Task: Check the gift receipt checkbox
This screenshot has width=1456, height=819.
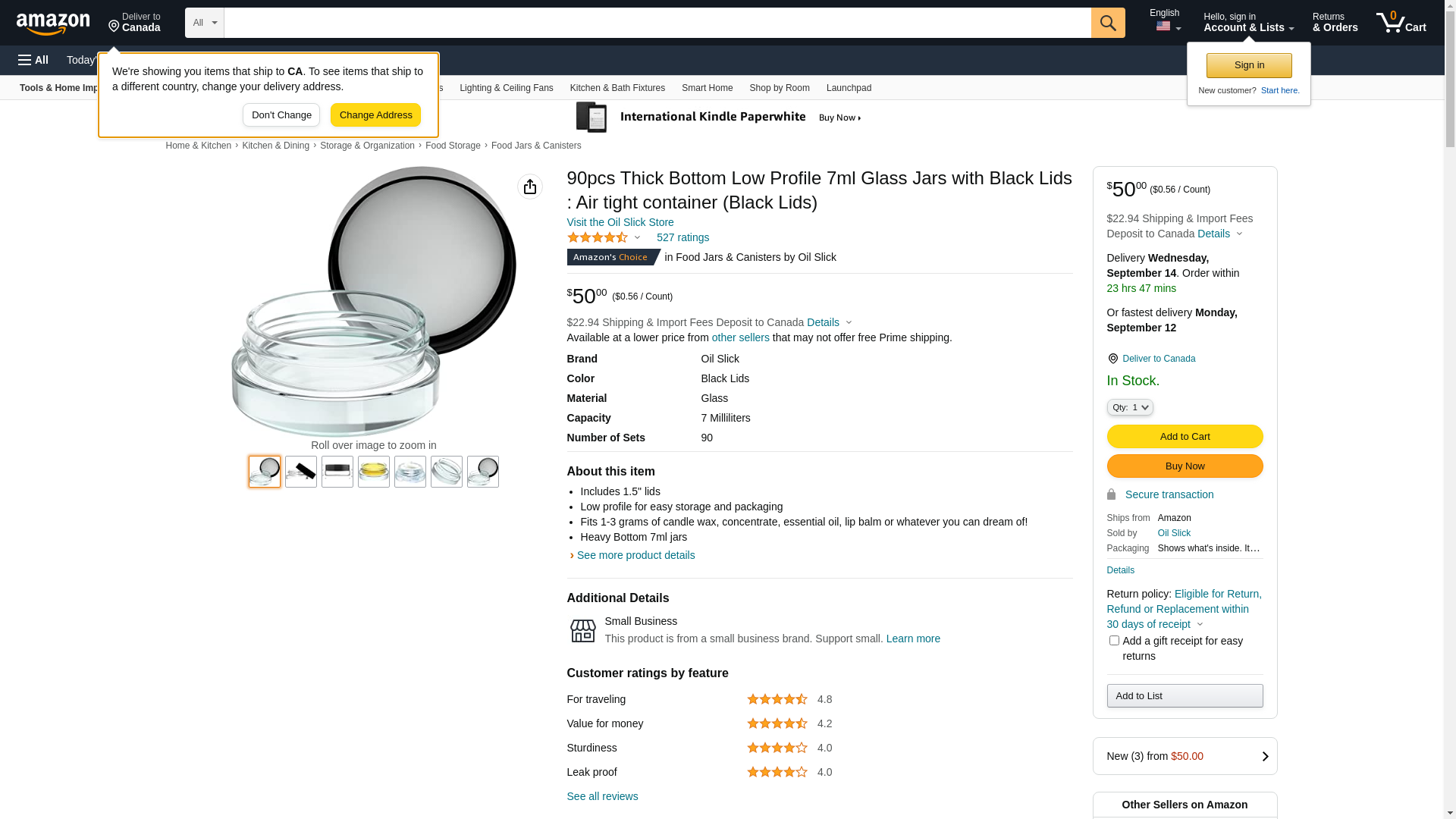Action: (1114, 641)
